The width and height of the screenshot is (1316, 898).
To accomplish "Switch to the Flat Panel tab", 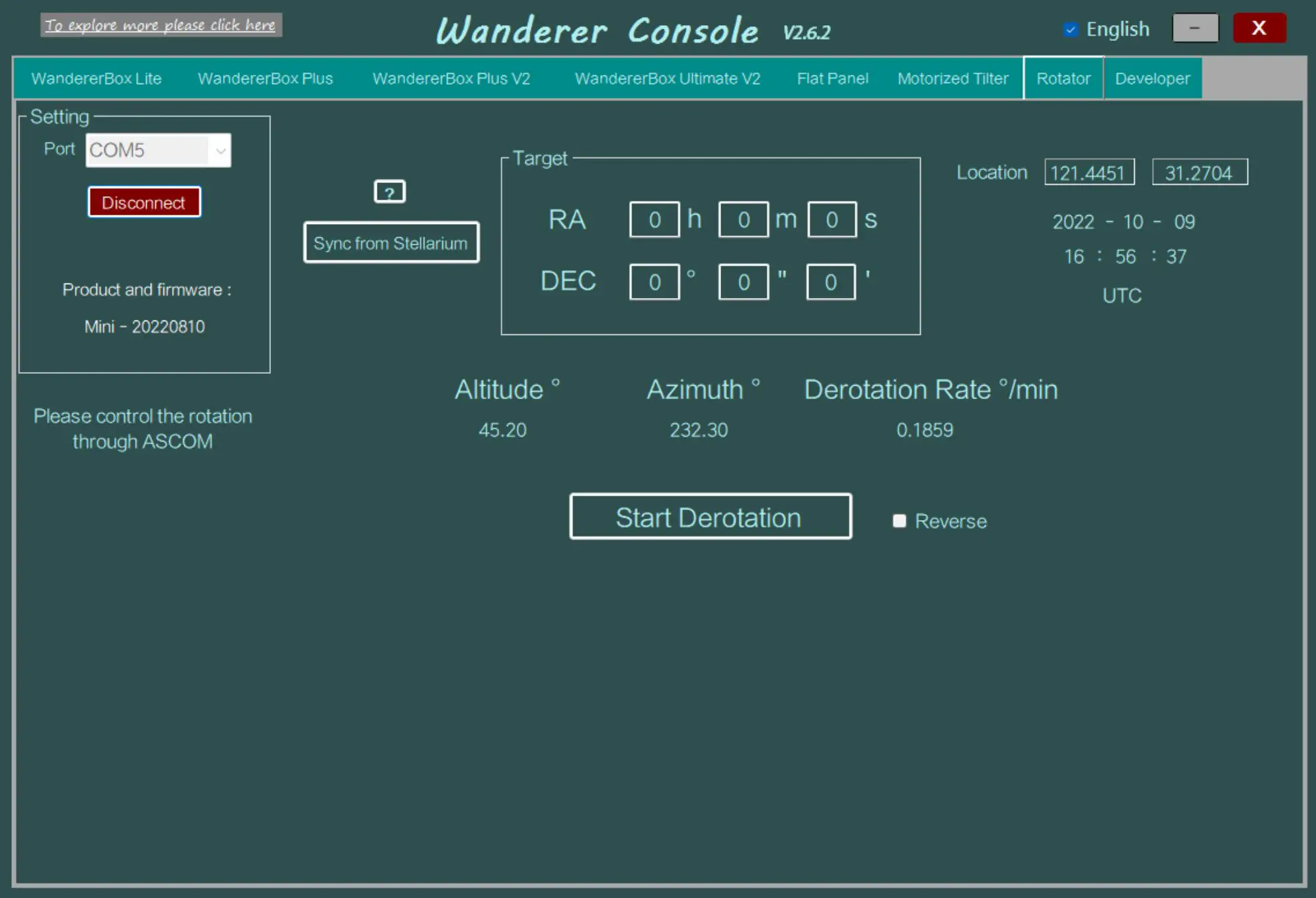I will click(x=832, y=78).
